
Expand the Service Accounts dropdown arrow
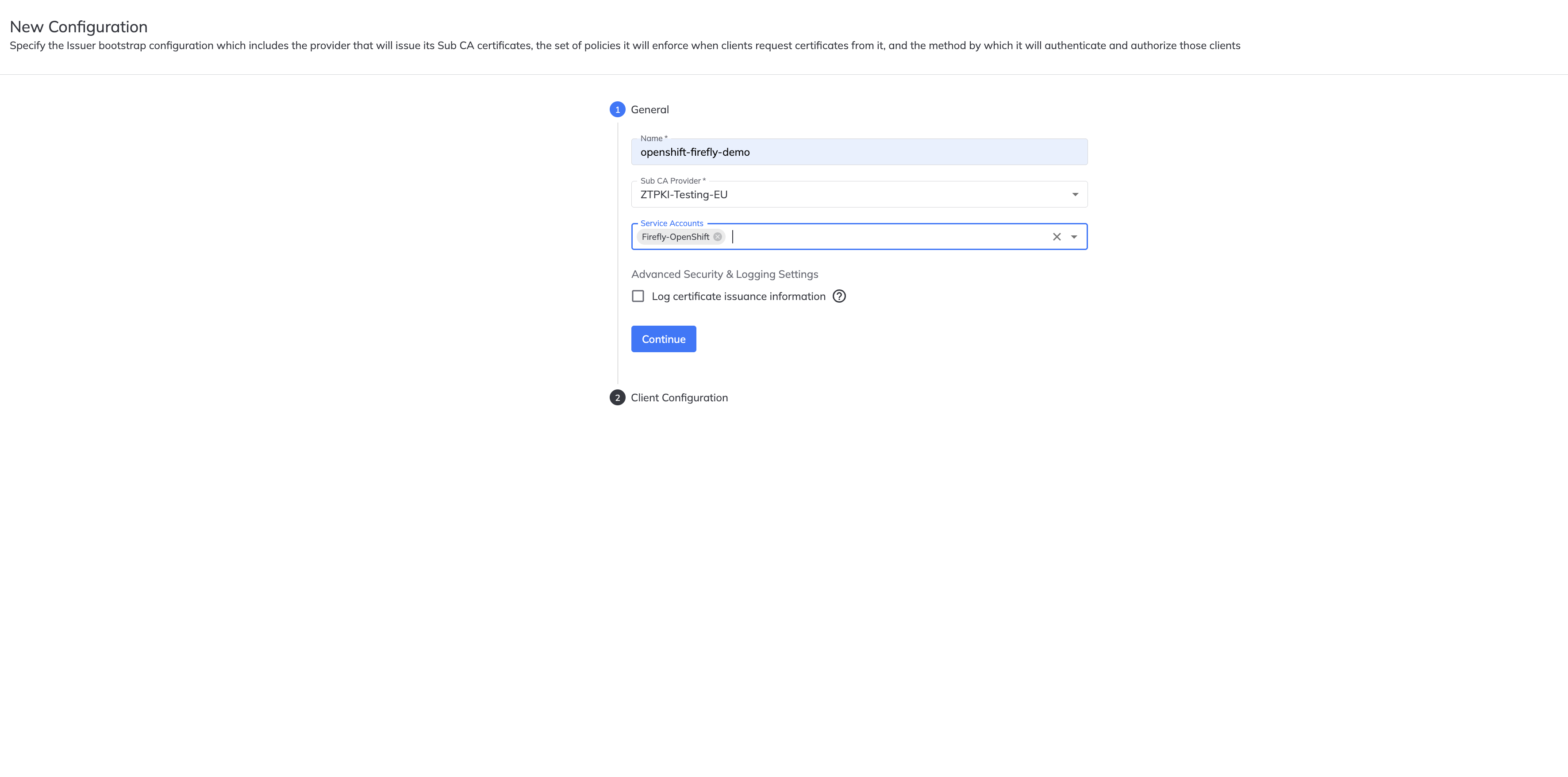coord(1074,237)
